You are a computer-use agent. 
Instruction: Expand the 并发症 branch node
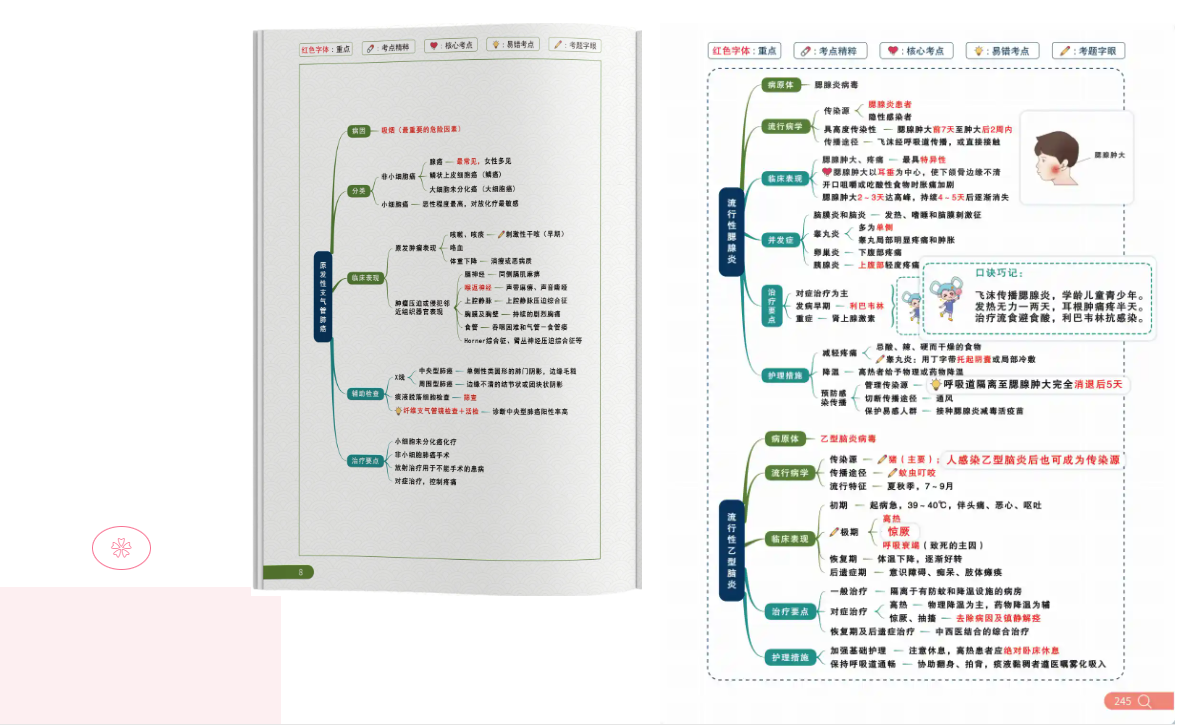(x=777, y=240)
